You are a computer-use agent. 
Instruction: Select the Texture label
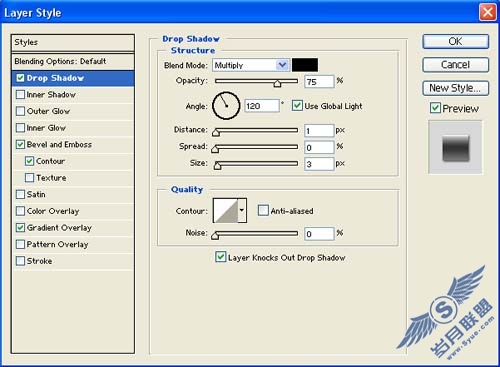coord(51,178)
